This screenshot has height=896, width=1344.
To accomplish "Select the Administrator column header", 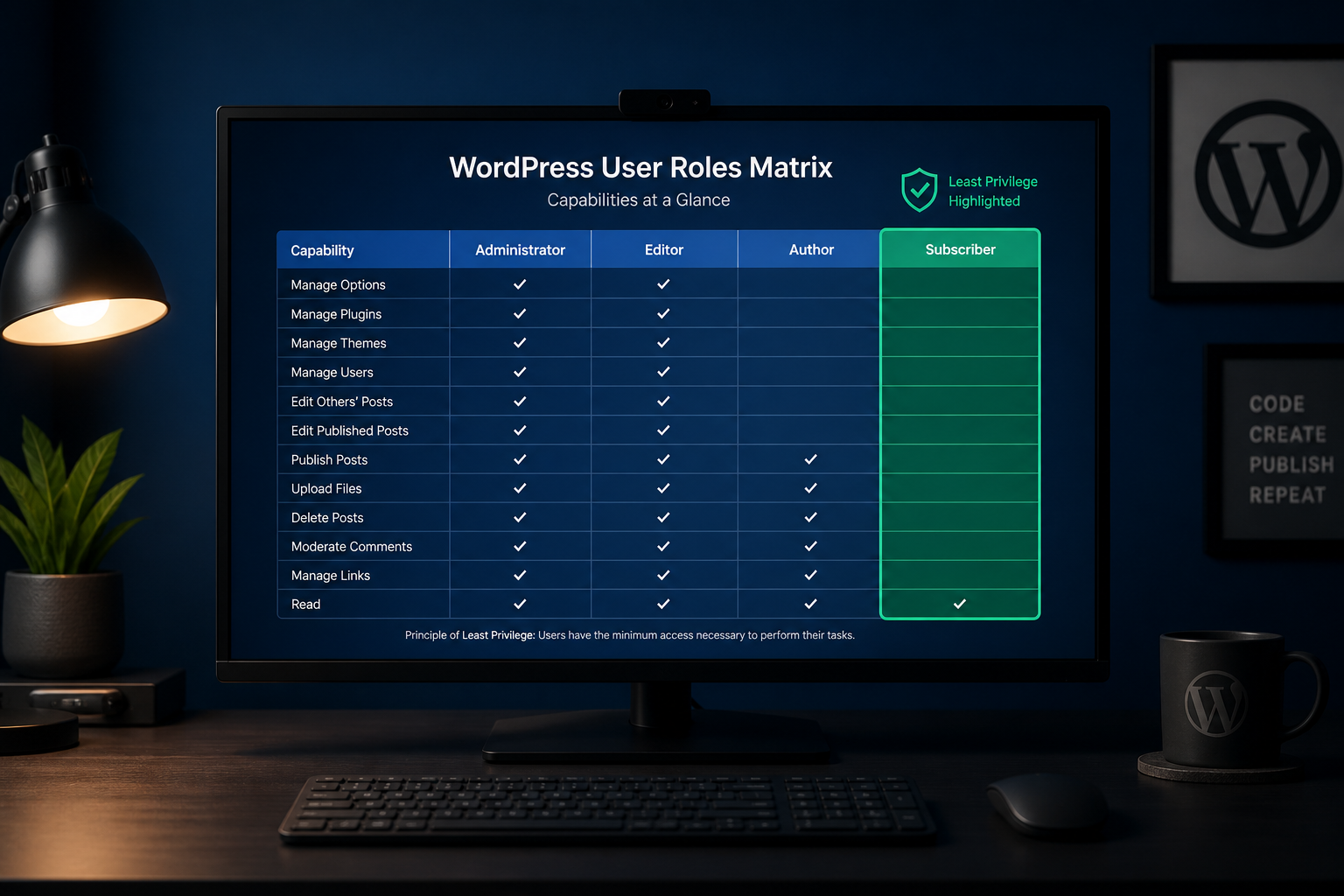I will coord(521,249).
